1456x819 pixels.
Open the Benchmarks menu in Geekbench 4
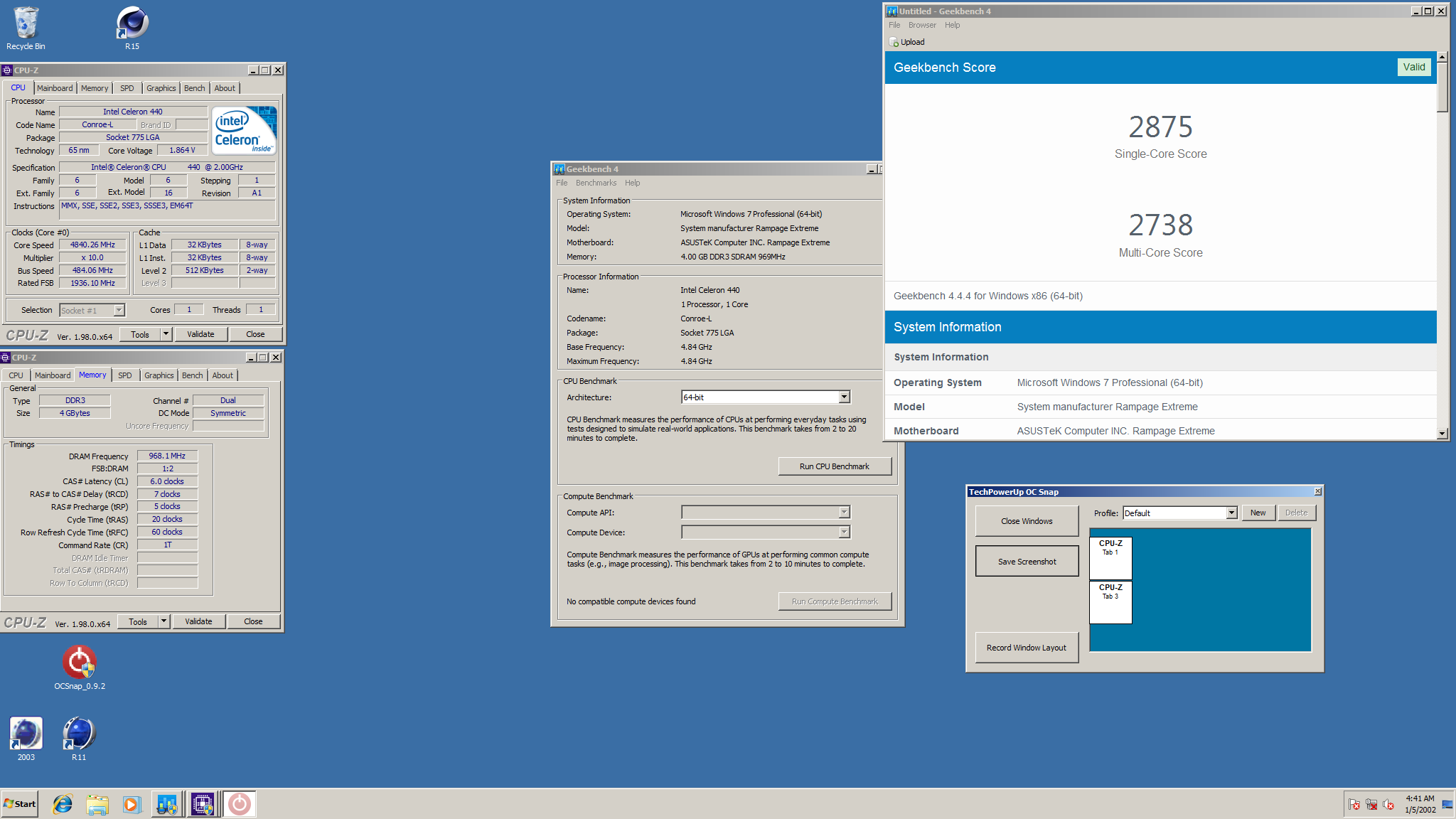point(596,183)
